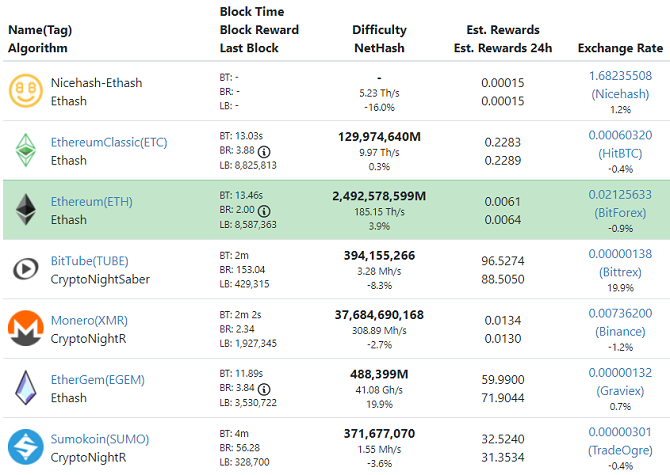
Task: Select the BT: 13.03s block time value
Action: pos(241,136)
